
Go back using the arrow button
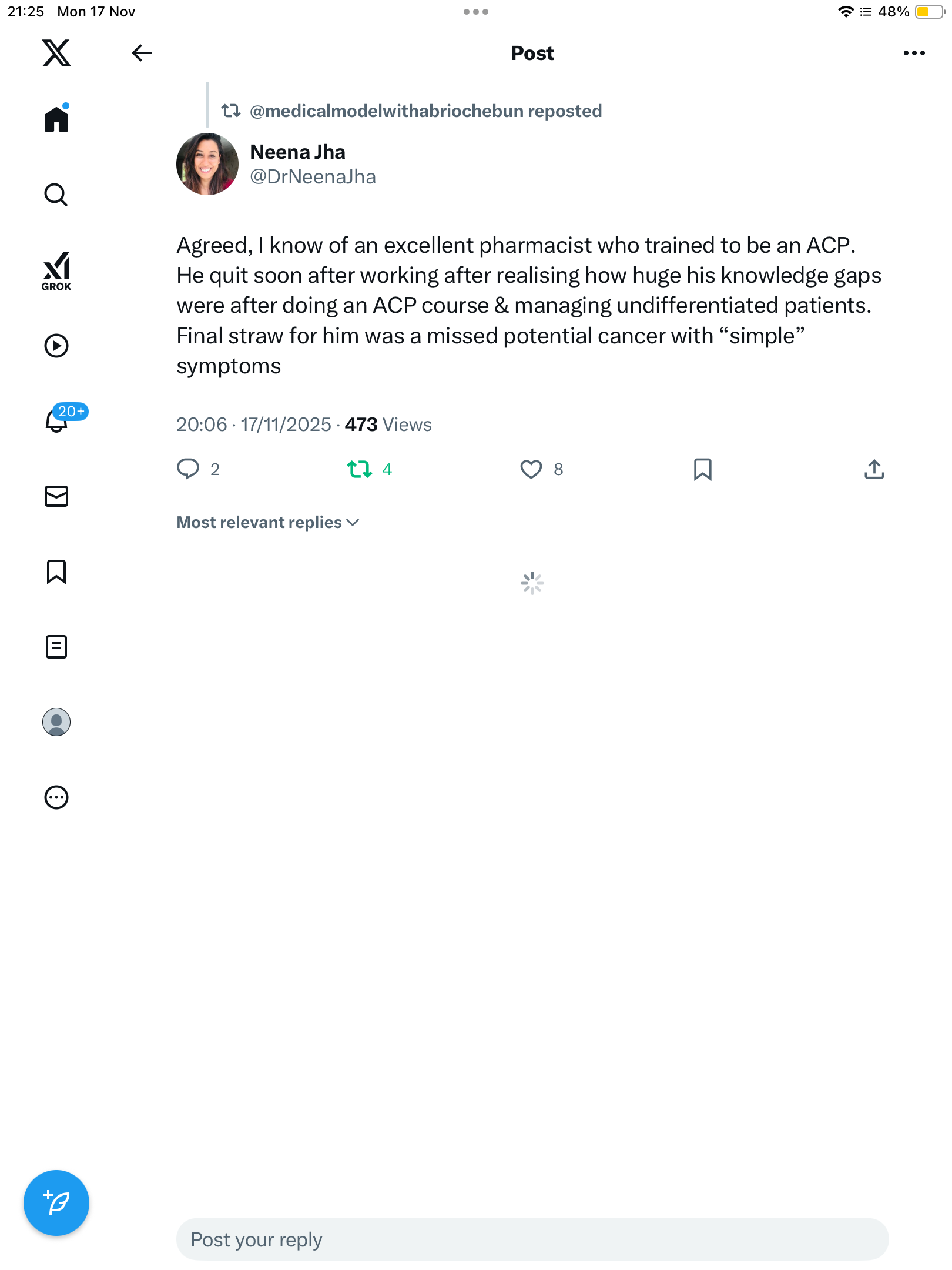click(x=142, y=53)
